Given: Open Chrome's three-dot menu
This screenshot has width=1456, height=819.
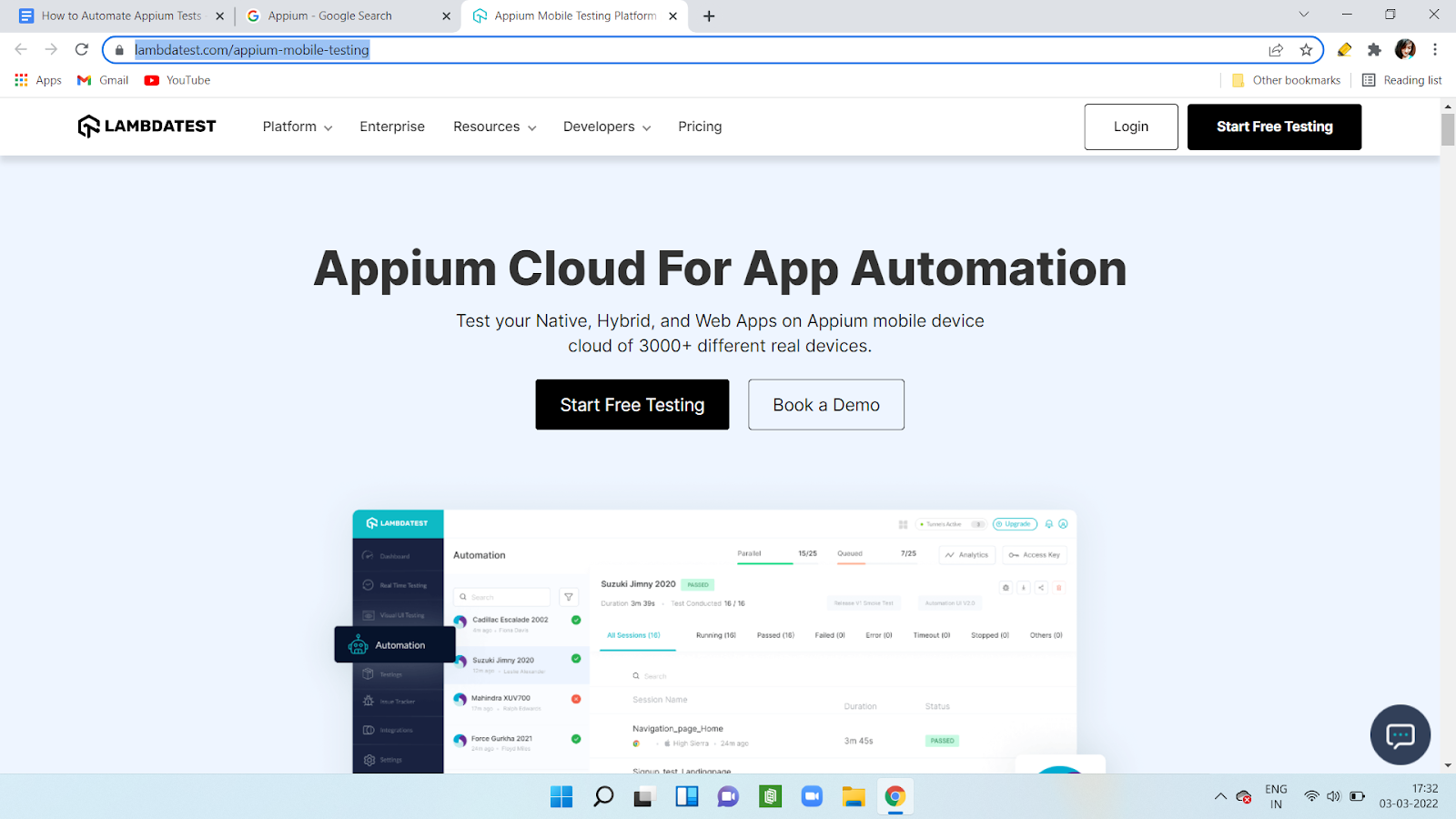Looking at the screenshot, I should click(x=1435, y=50).
